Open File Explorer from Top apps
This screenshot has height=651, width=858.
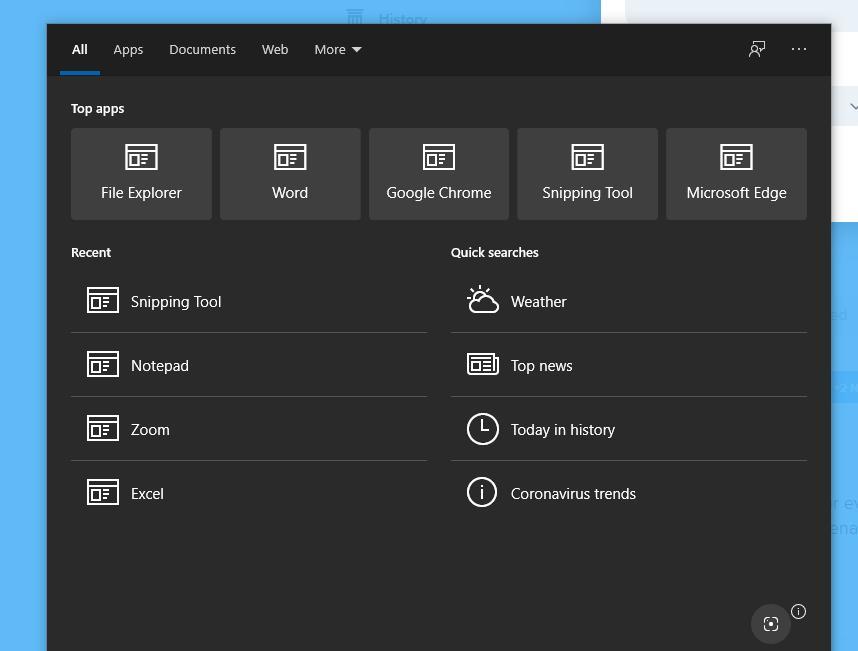[141, 173]
